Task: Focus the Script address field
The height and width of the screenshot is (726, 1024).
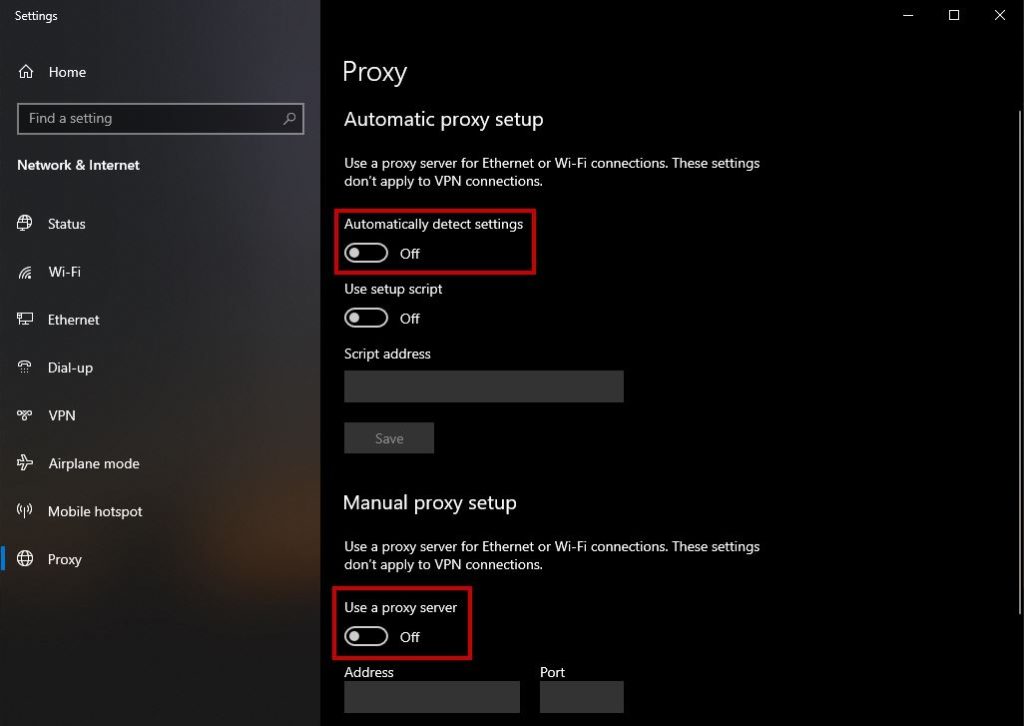Action: point(483,386)
